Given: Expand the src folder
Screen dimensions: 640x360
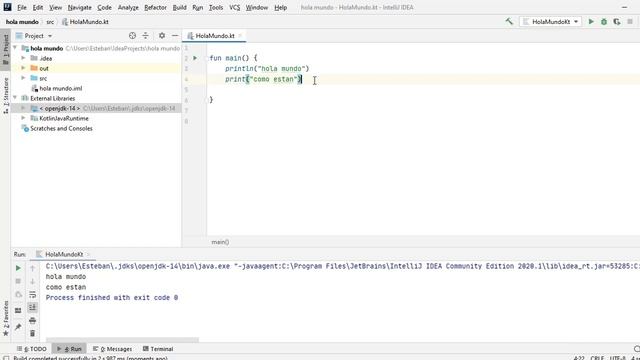Looking at the screenshot, I should pyautogui.click(x=23, y=78).
